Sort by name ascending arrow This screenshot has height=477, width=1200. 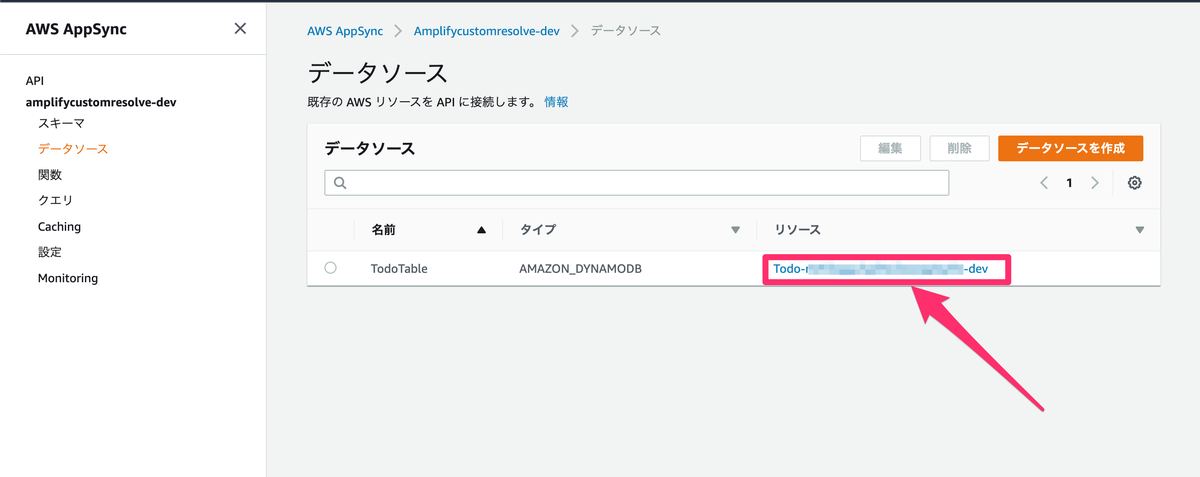[x=482, y=230]
